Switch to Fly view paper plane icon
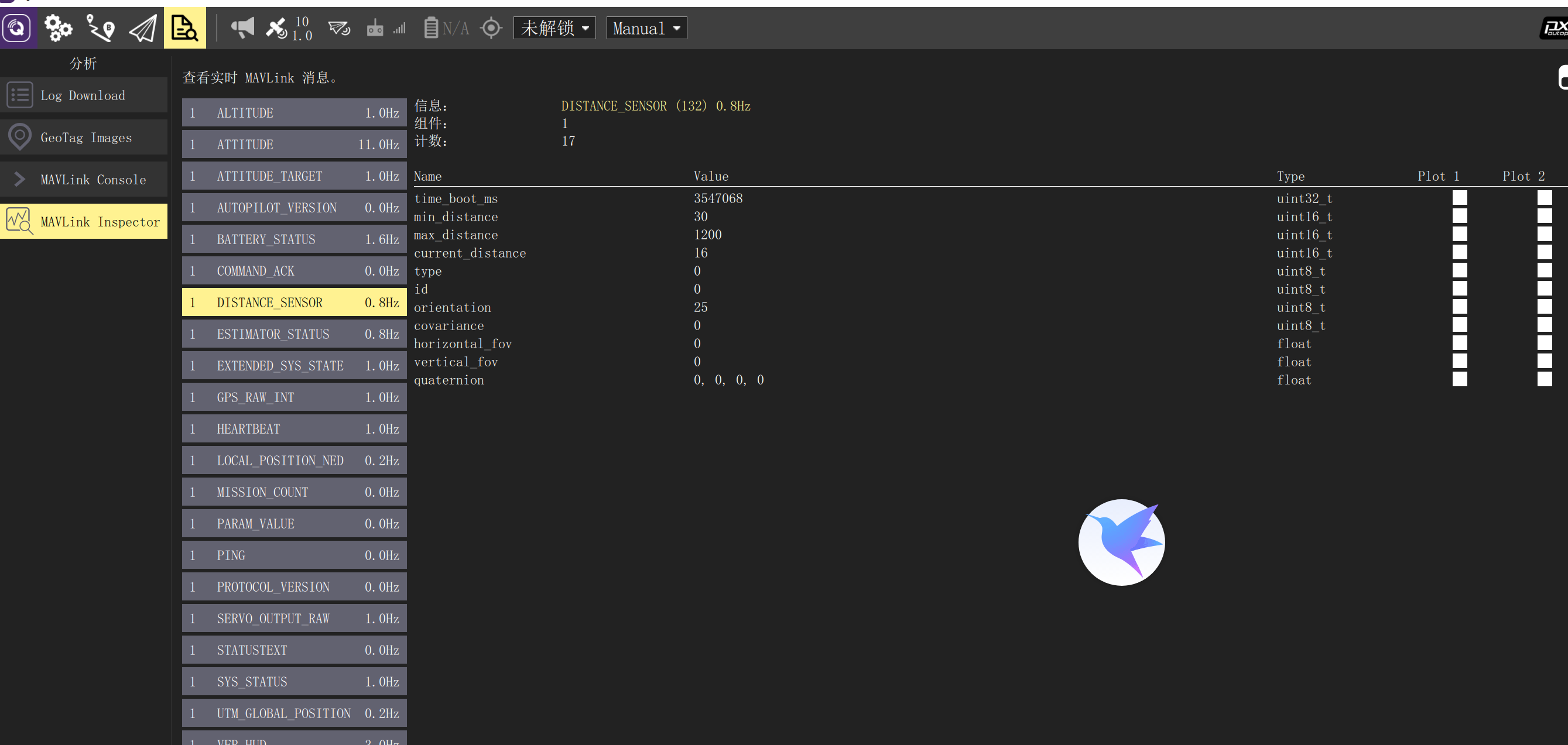Viewport: 1568px width, 745px height. [x=142, y=28]
